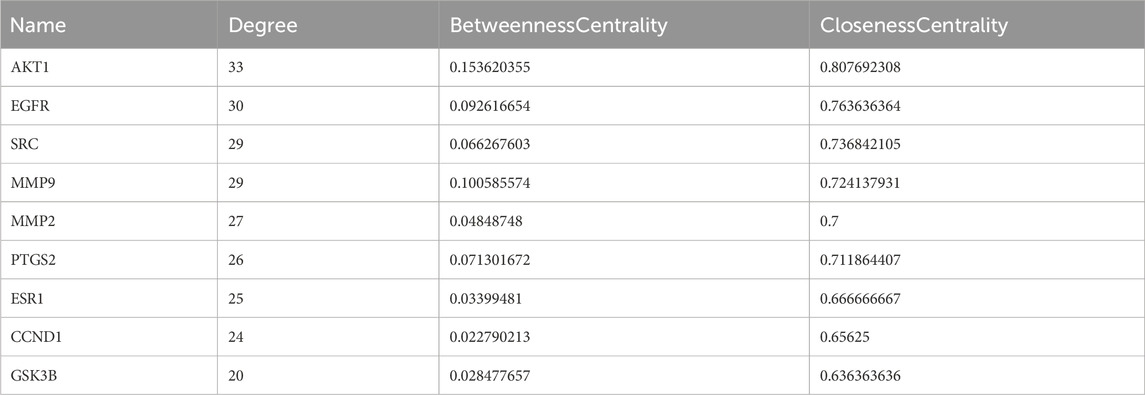Select CCND1 closeness value 0.65625
The image size is (1145, 395).
coord(843,337)
